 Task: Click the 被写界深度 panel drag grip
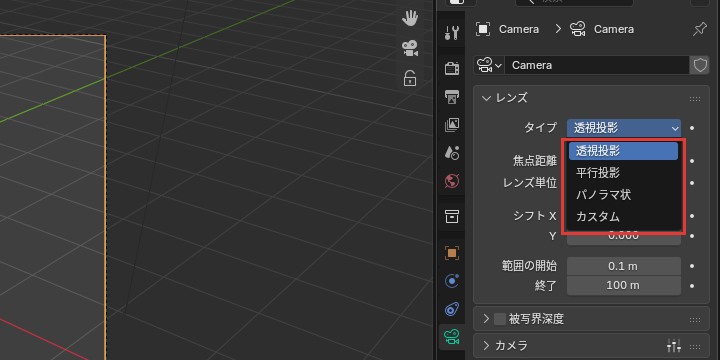695,319
